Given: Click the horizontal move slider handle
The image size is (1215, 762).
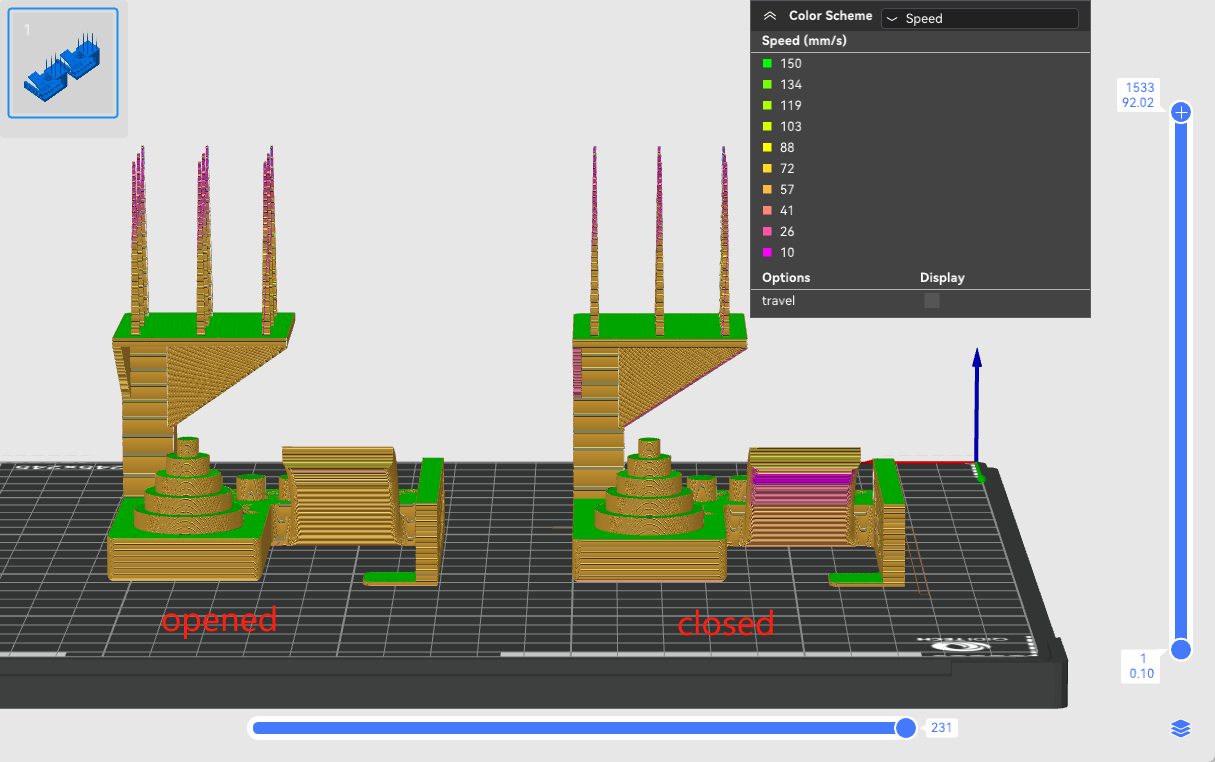Looking at the screenshot, I should pyautogui.click(x=906, y=728).
